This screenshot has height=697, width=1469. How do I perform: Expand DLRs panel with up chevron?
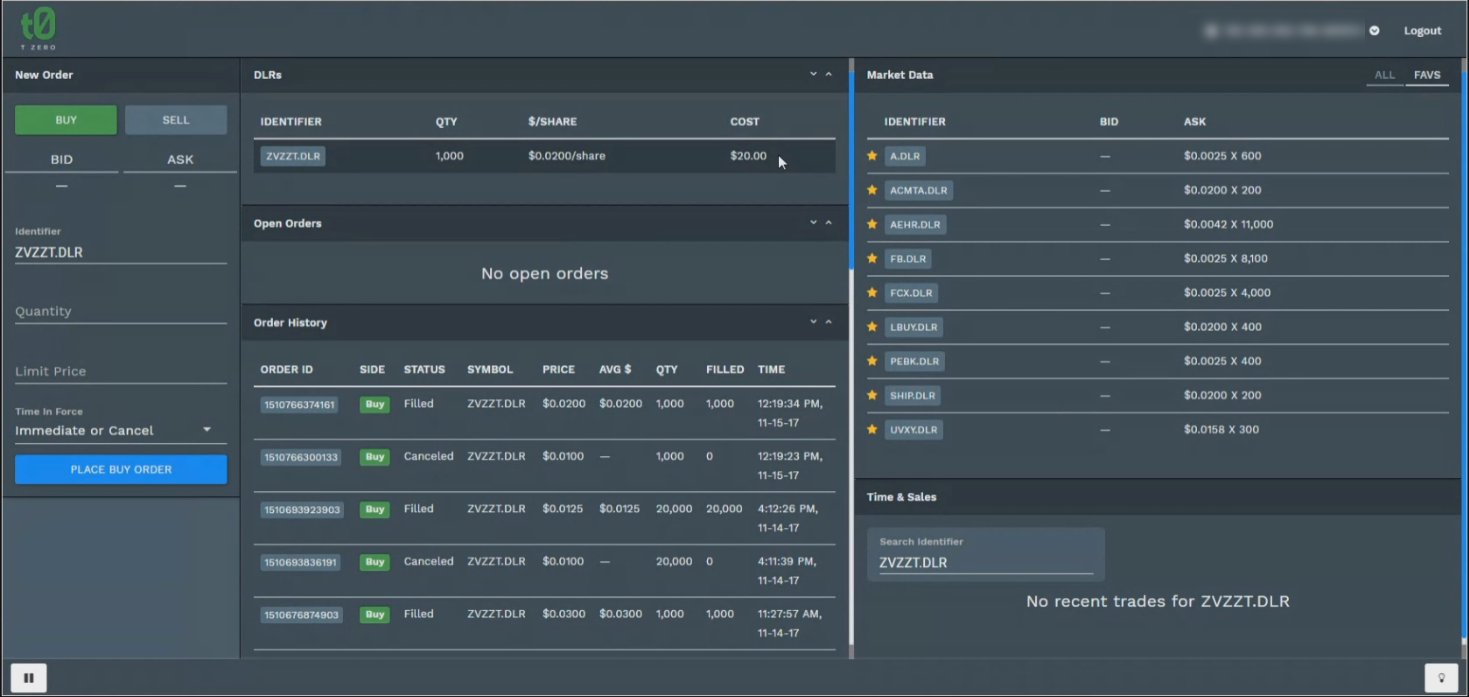[828, 74]
